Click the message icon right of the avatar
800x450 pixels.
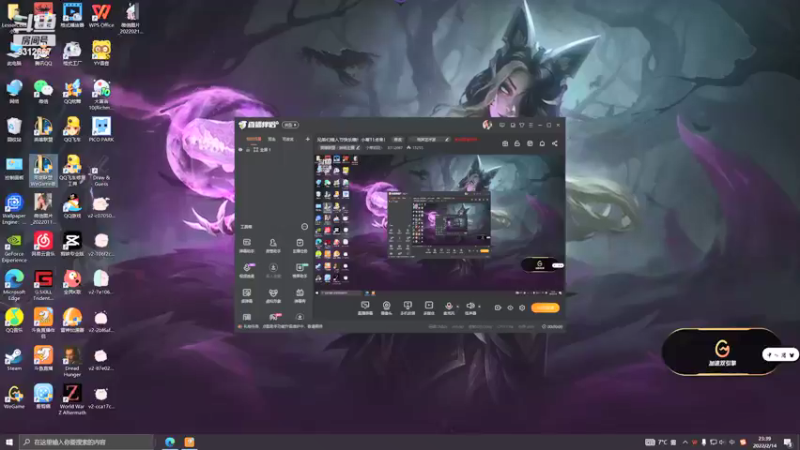[502, 125]
